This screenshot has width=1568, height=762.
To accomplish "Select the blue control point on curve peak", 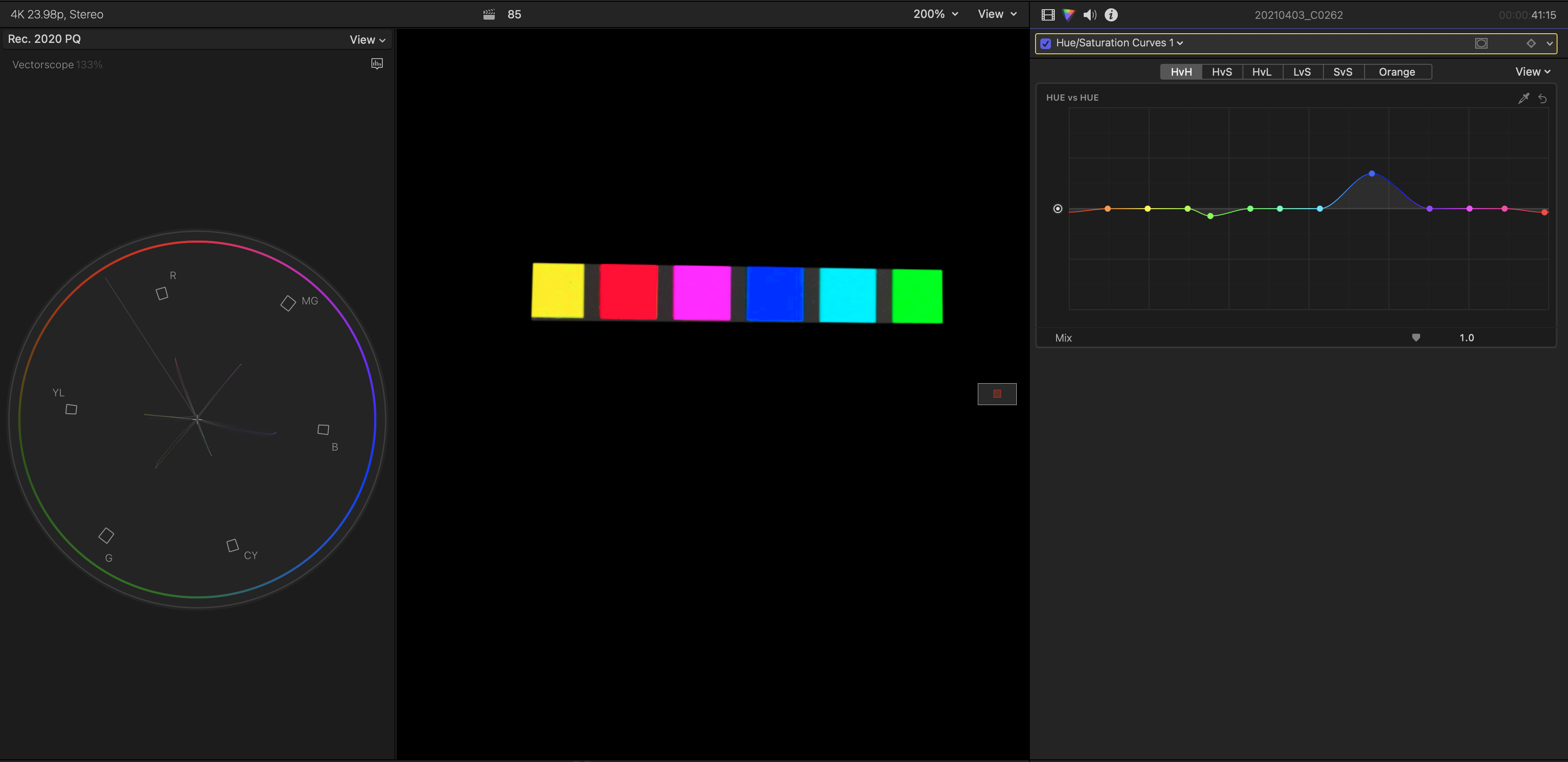I will (1372, 174).
